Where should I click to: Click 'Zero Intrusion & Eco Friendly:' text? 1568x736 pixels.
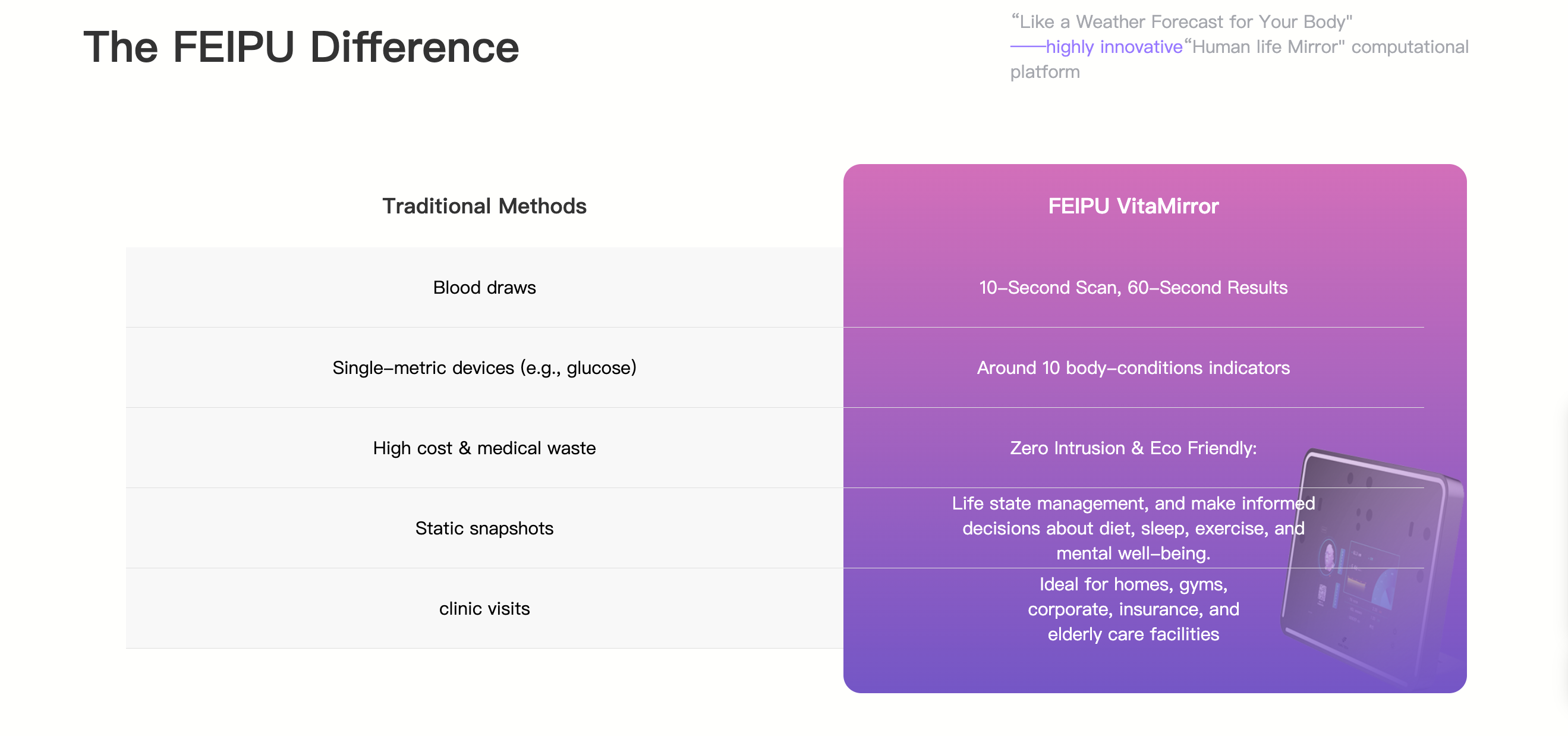1133,448
